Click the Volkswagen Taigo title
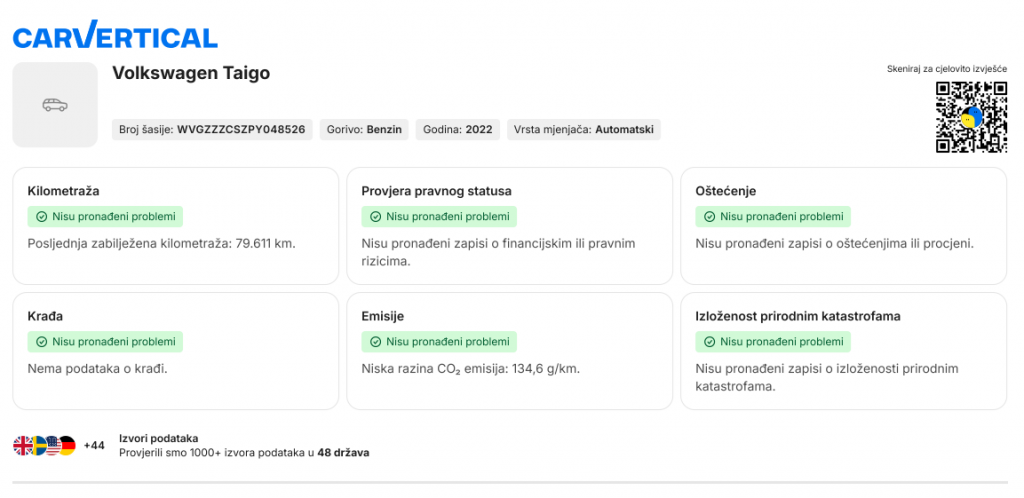This screenshot has height=498, width=1024. 191,73
